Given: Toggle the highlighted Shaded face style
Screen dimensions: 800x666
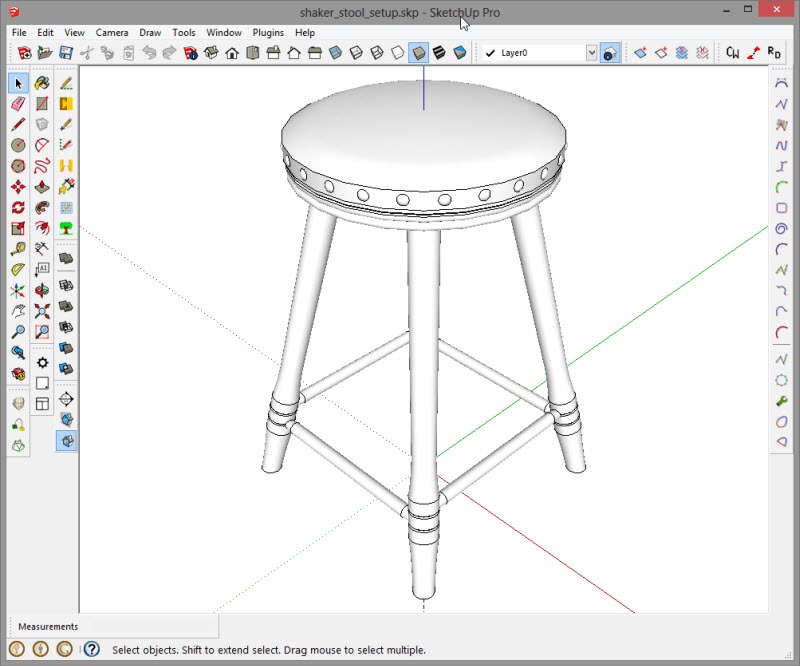Looking at the screenshot, I should 419,53.
